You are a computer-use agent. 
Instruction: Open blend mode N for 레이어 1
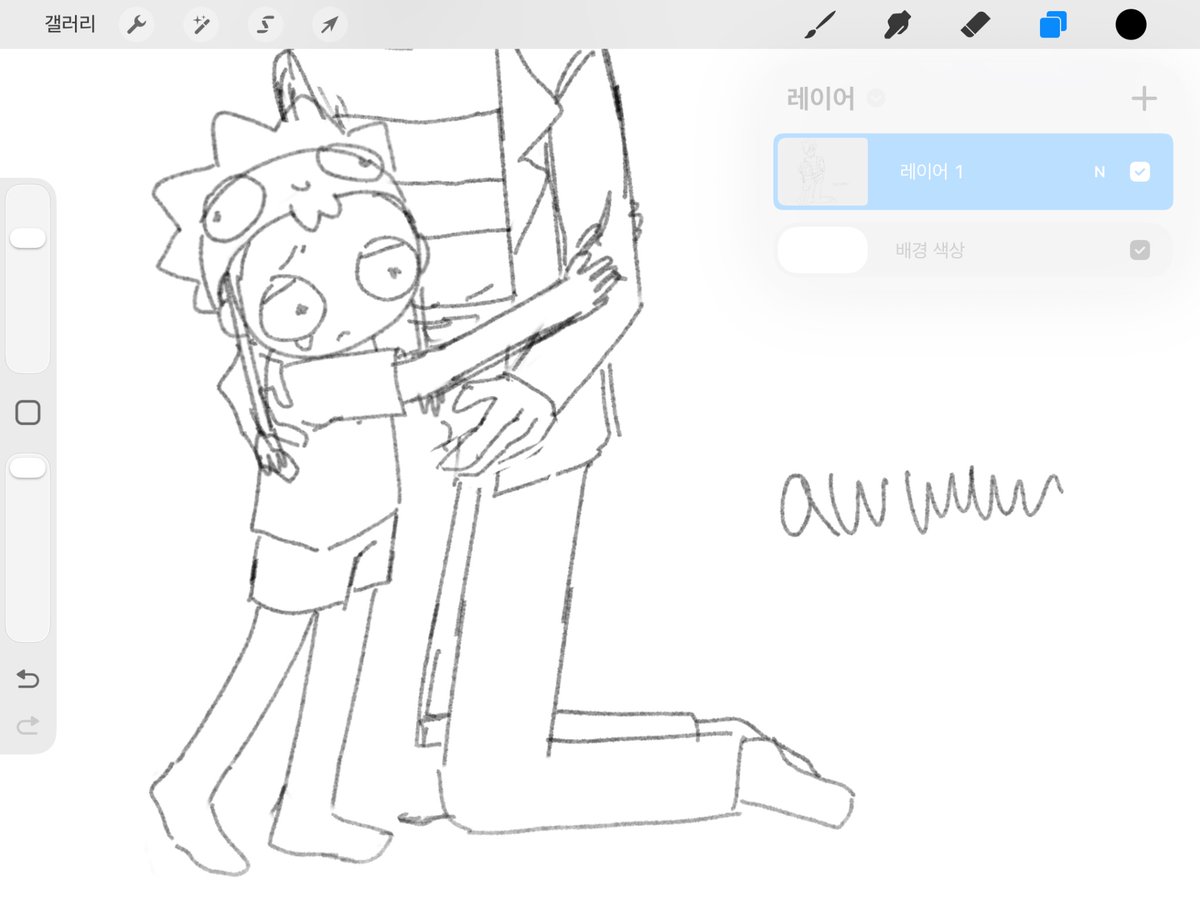[x=1099, y=172]
